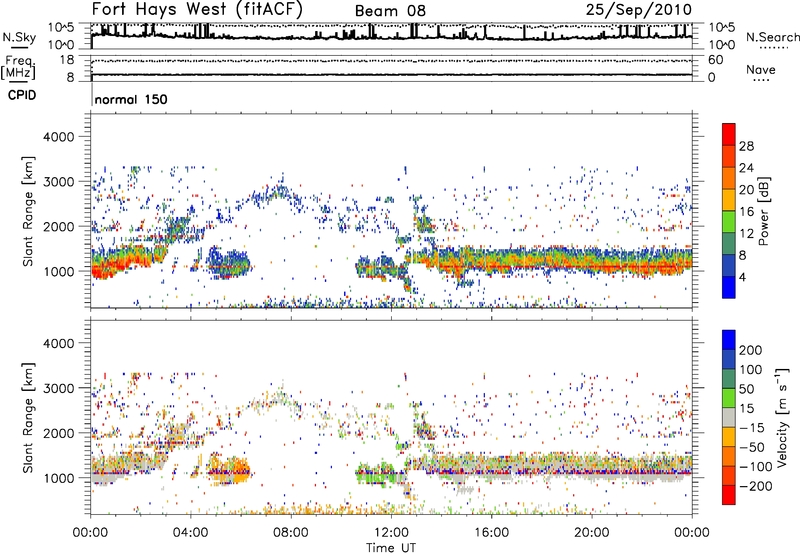
Task: Click the 'Beam 08' label
Action: point(390,11)
